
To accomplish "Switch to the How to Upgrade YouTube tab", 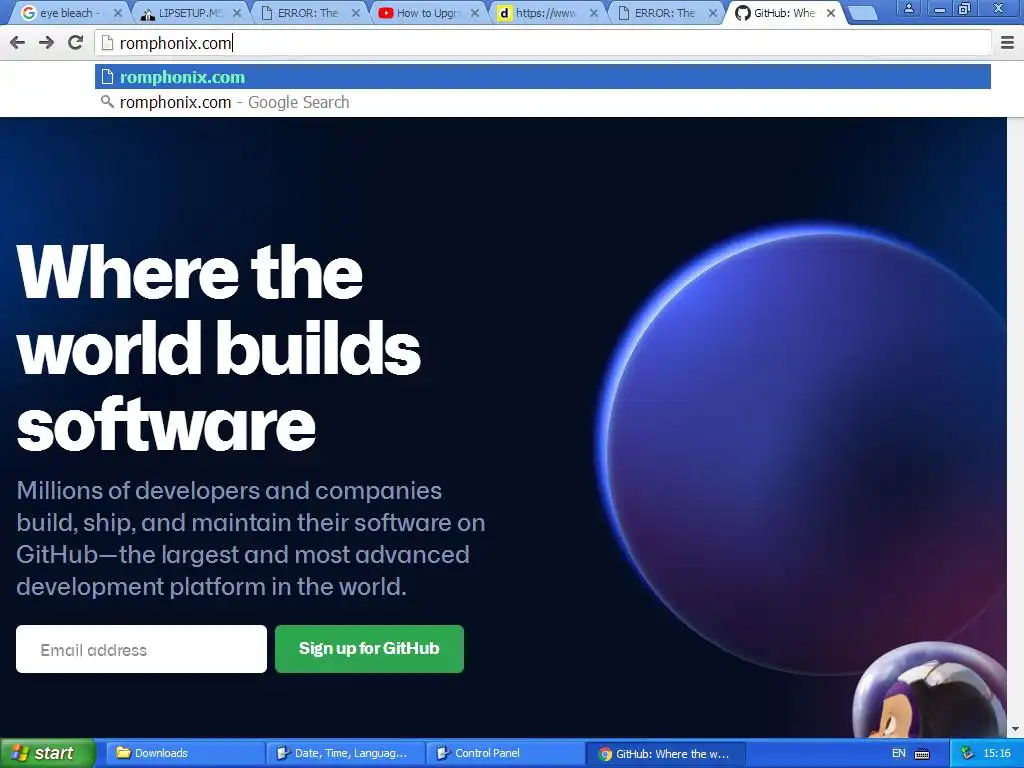I will (427, 13).
